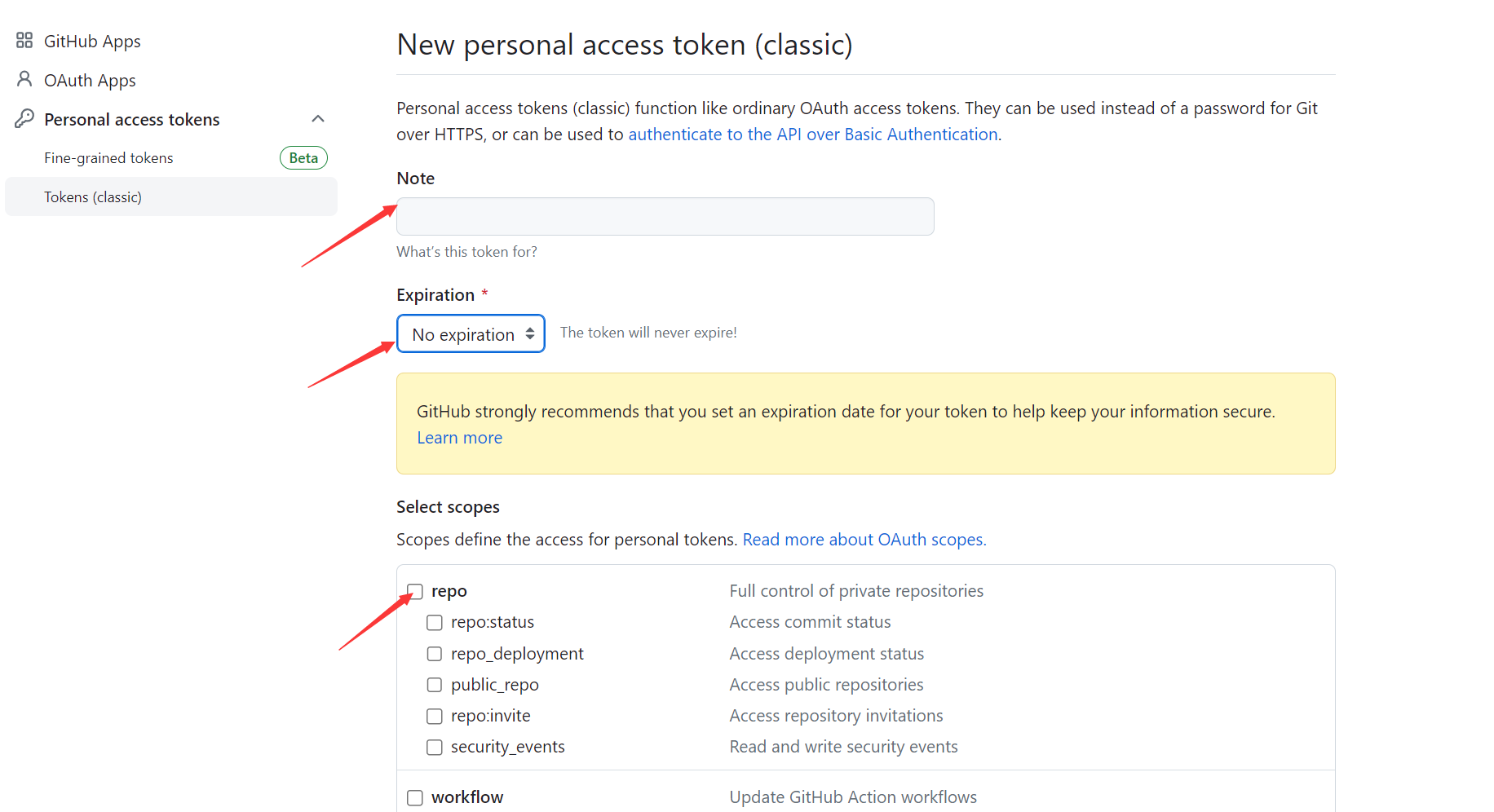
Task: Collapse Personal access tokens section chevron
Action: 318,119
